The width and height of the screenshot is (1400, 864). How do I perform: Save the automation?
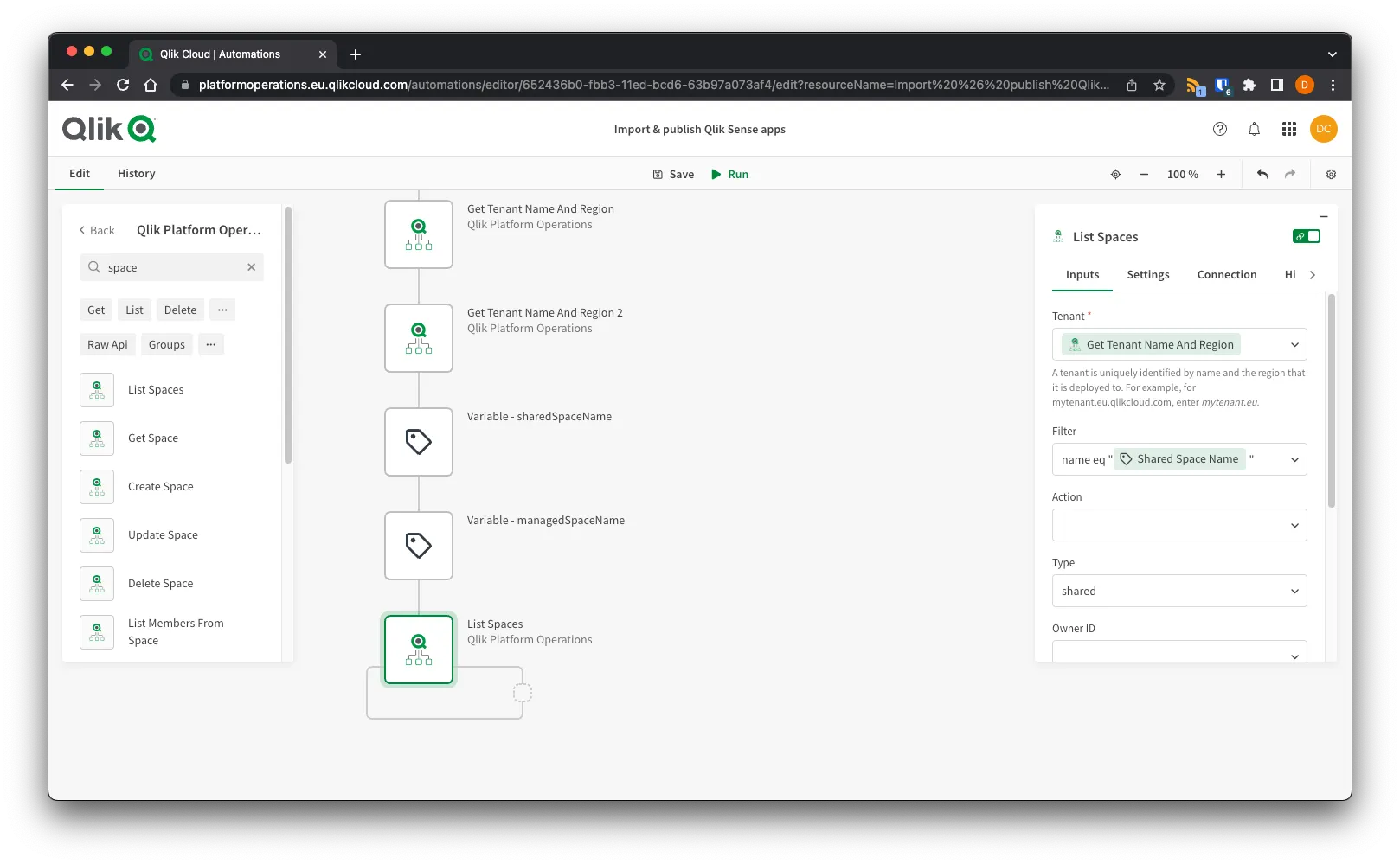click(673, 174)
